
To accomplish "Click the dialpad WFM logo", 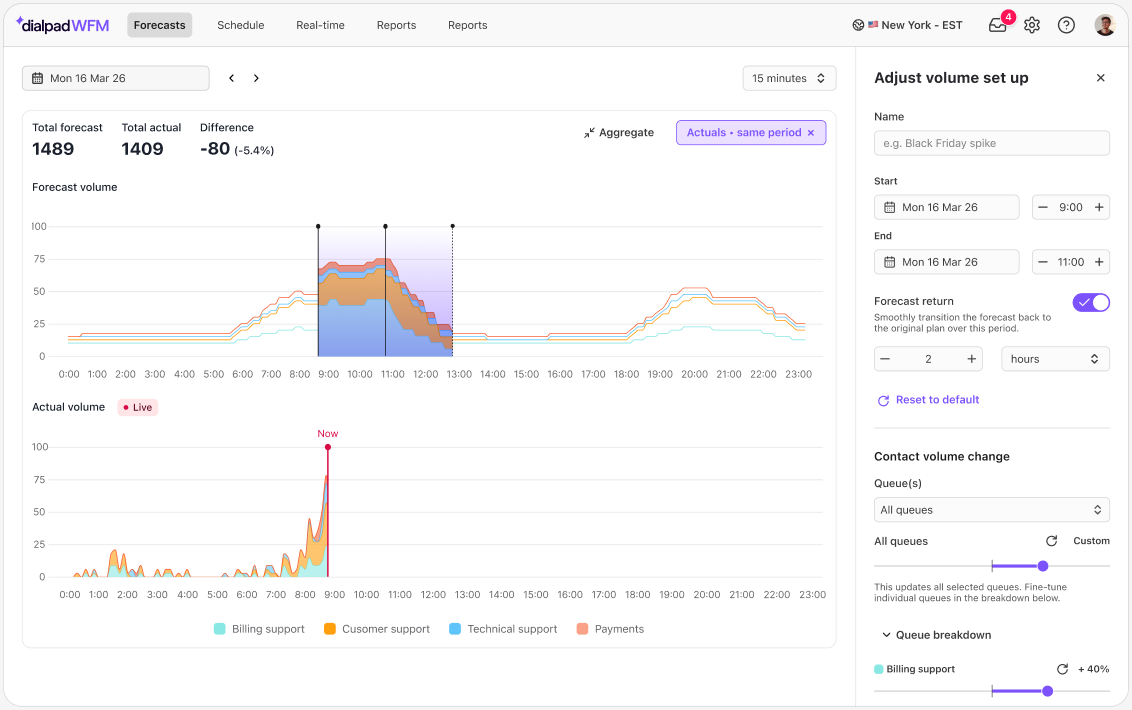I will point(63,25).
